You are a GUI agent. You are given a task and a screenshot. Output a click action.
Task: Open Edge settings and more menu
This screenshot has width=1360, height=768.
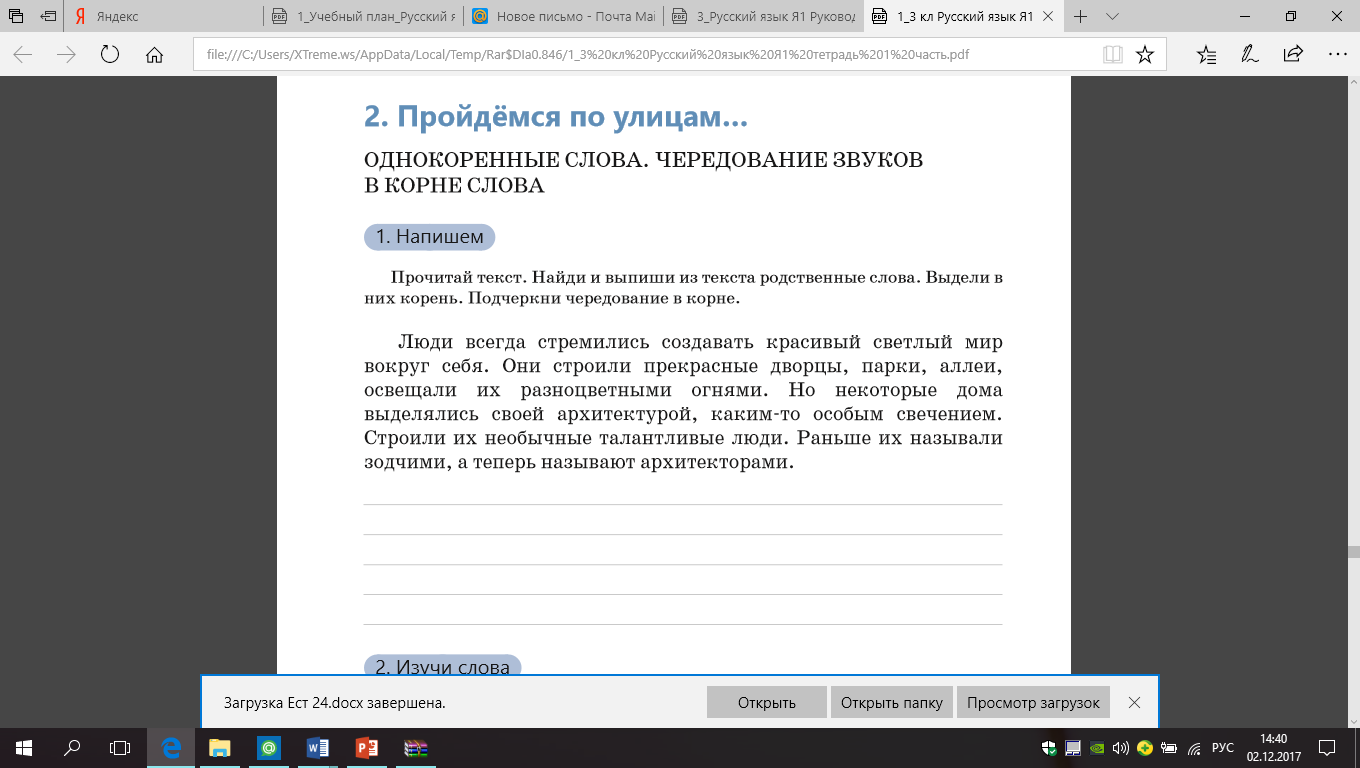coord(1336,55)
